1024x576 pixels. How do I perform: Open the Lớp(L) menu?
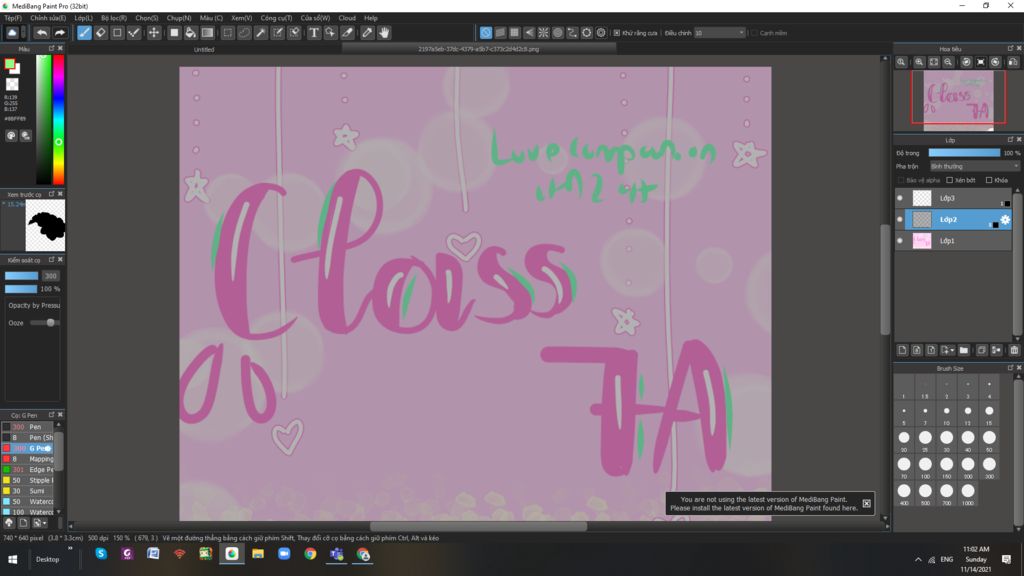[x=83, y=18]
